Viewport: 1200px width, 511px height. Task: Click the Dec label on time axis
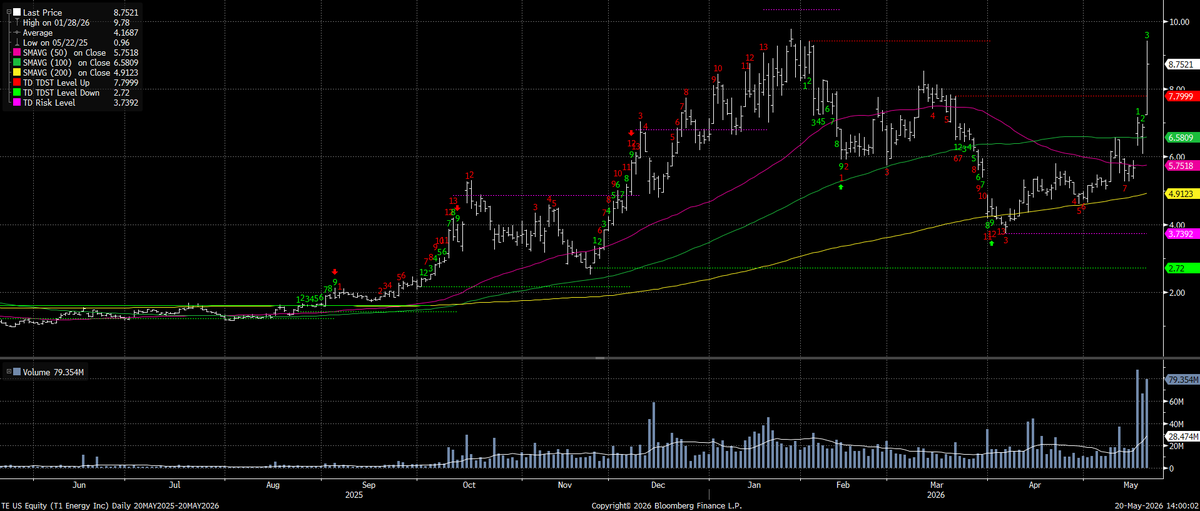coord(656,483)
